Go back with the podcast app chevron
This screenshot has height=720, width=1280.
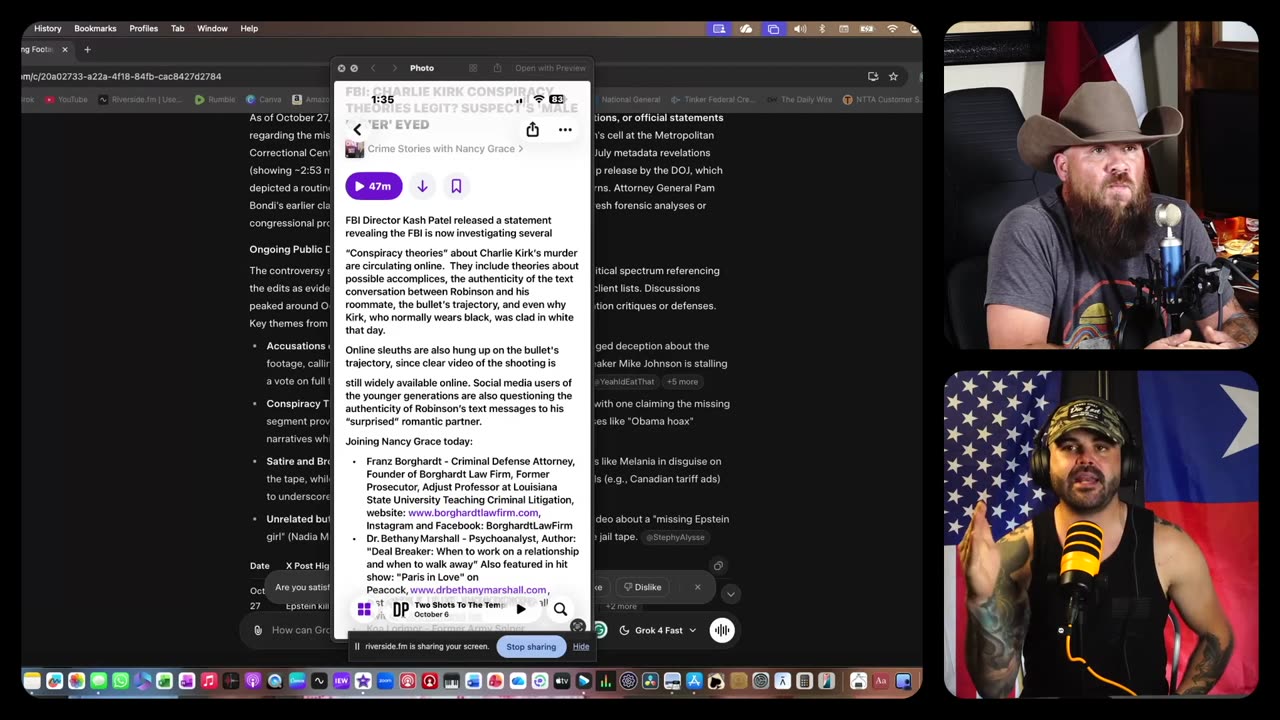[x=357, y=129]
